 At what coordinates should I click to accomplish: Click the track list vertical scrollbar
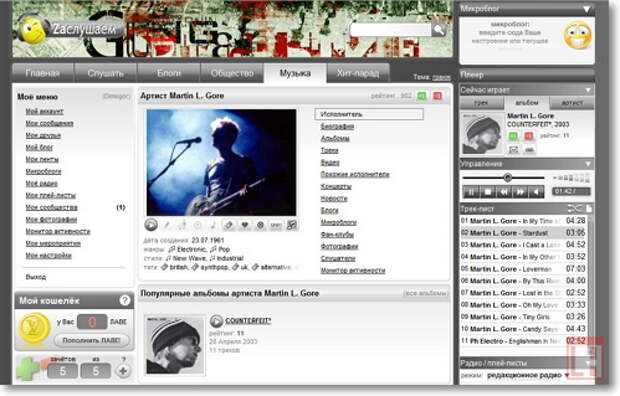click(x=590, y=280)
